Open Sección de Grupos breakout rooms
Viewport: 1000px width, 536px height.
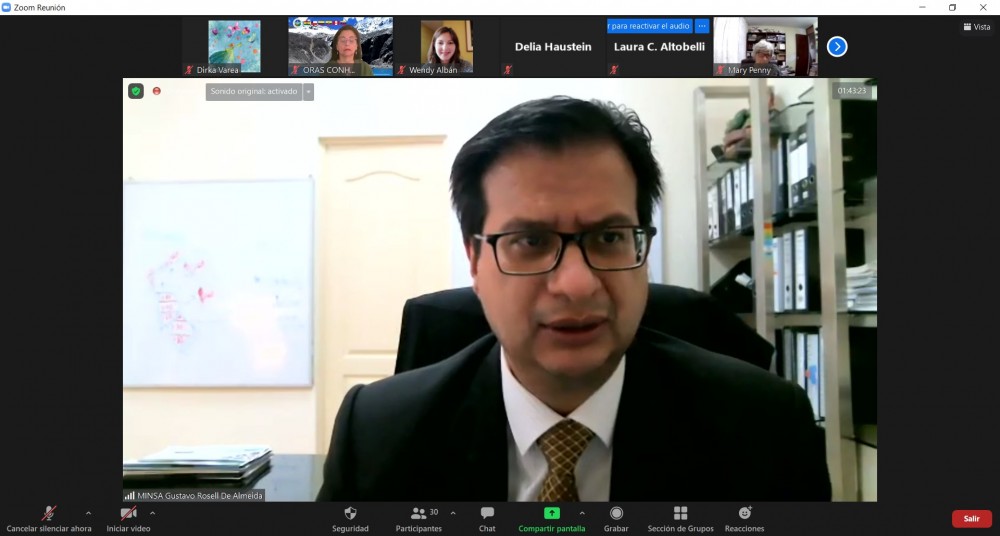coord(680,513)
